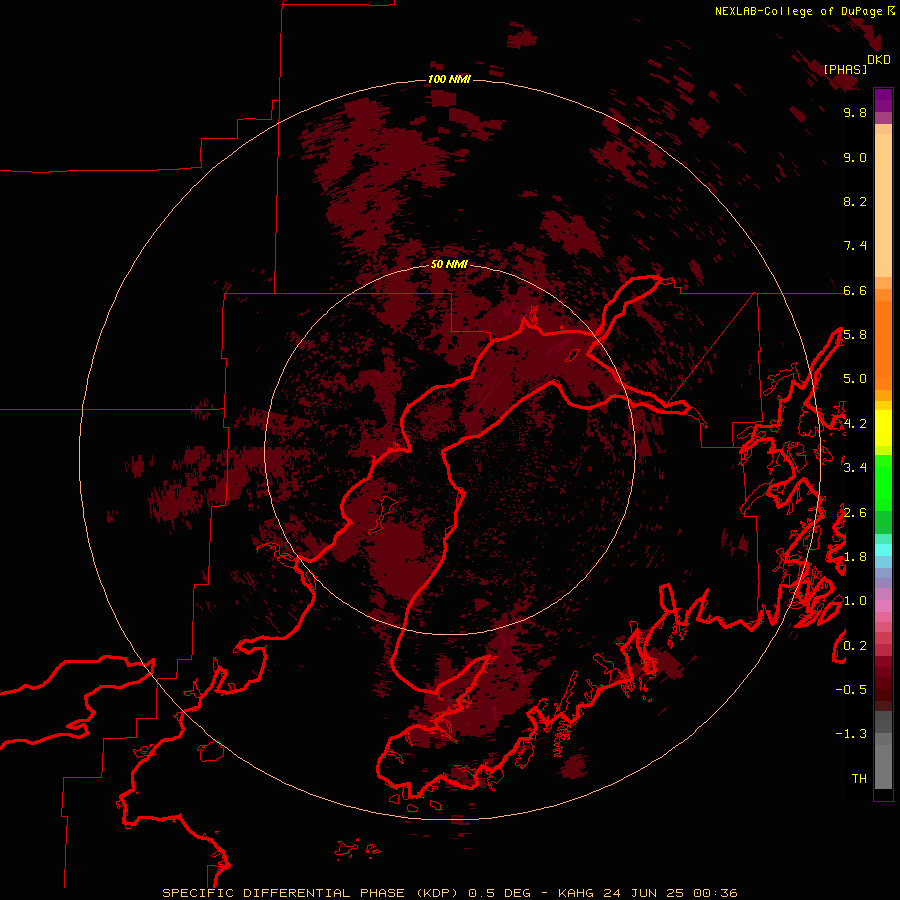This screenshot has width=900, height=900.
Task: Select the 5.8 value on the color scale
Action: (x=855, y=335)
